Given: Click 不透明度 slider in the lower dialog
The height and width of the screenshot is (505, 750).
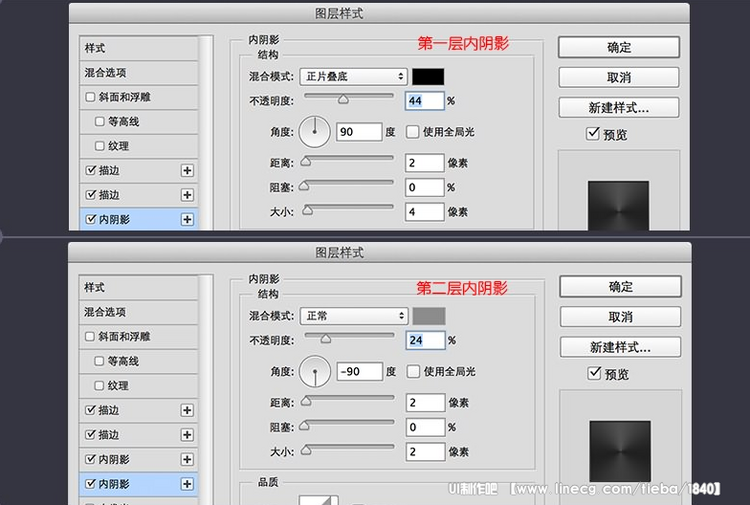Looking at the screenshot, I should pos(349,338).
